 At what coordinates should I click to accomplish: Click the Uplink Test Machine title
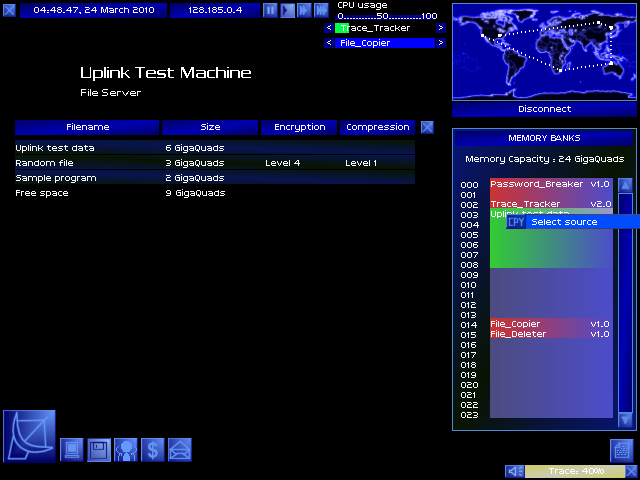(x=165, y=73)
